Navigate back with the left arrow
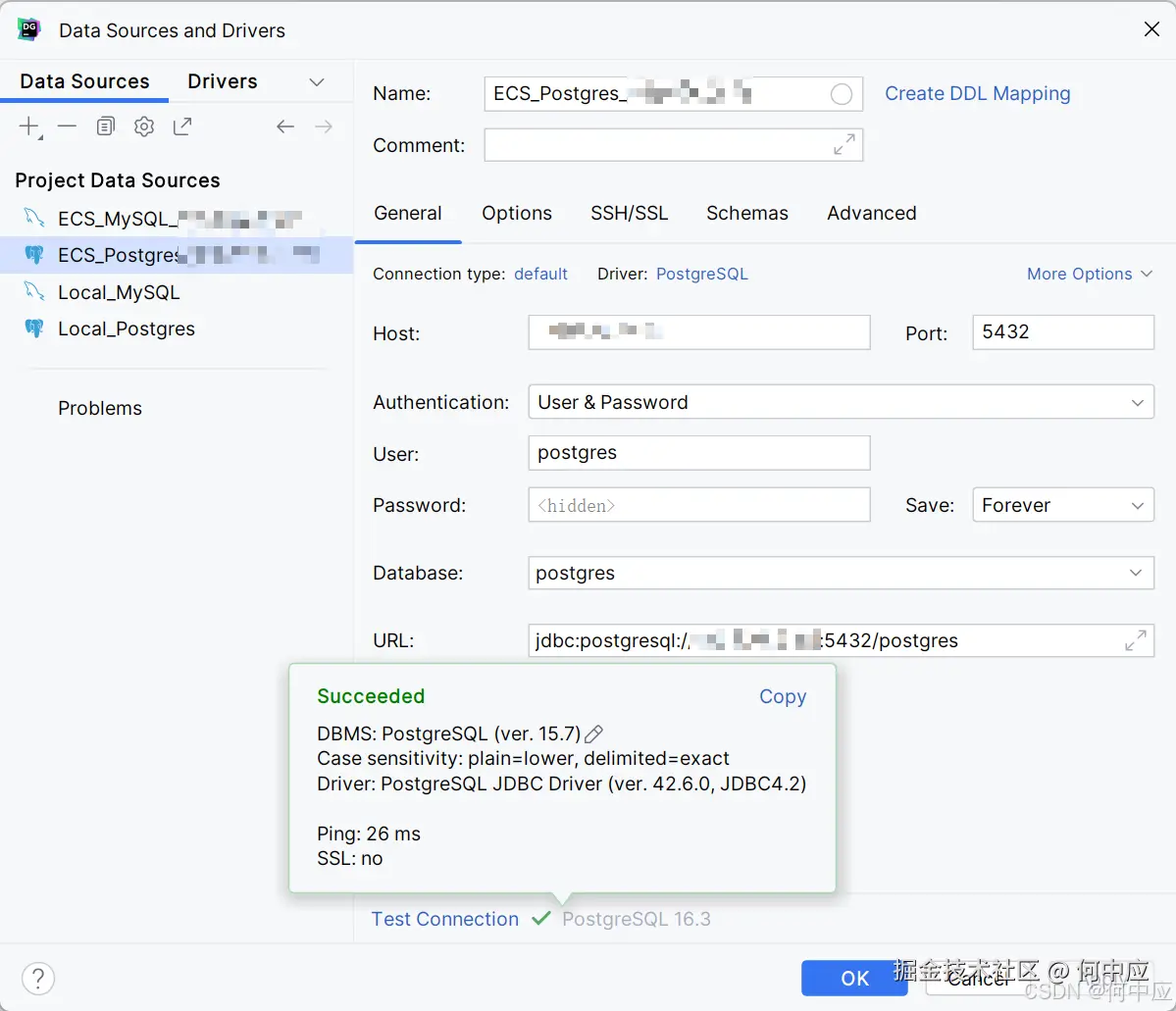 pos(285,126)
